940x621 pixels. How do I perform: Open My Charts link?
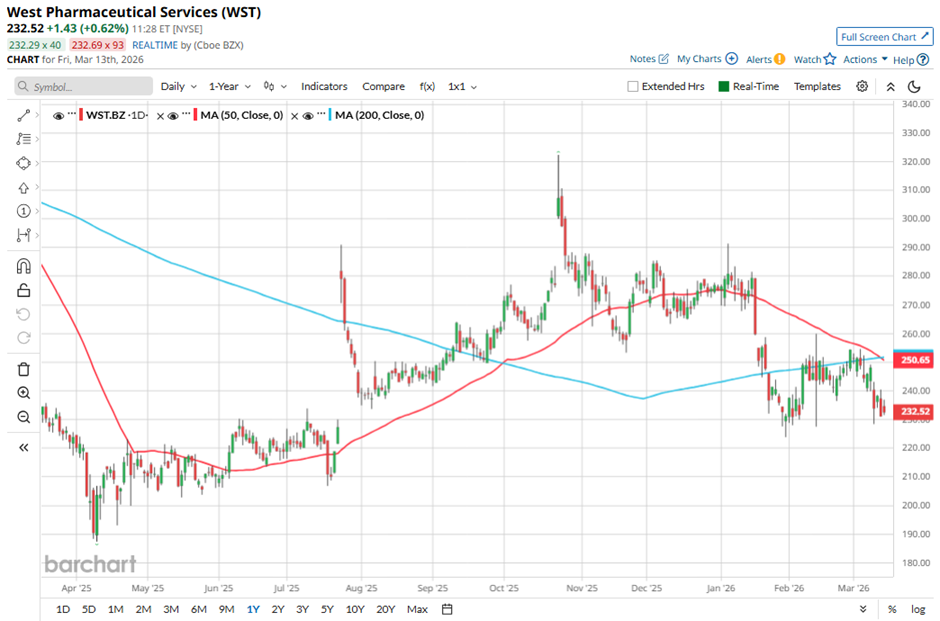707,59
